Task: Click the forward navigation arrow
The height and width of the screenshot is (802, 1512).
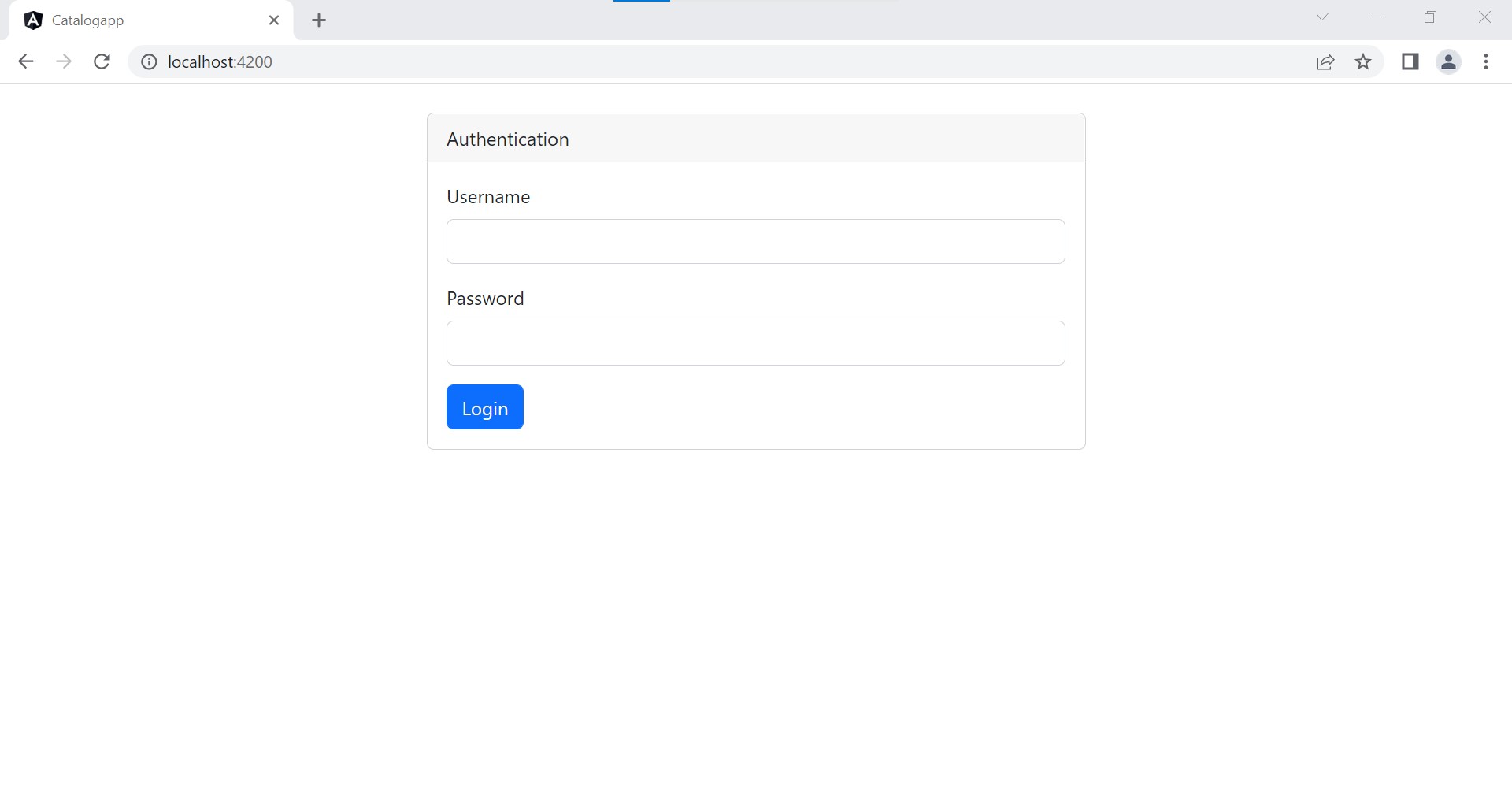Action: click(x=64, y=61)
